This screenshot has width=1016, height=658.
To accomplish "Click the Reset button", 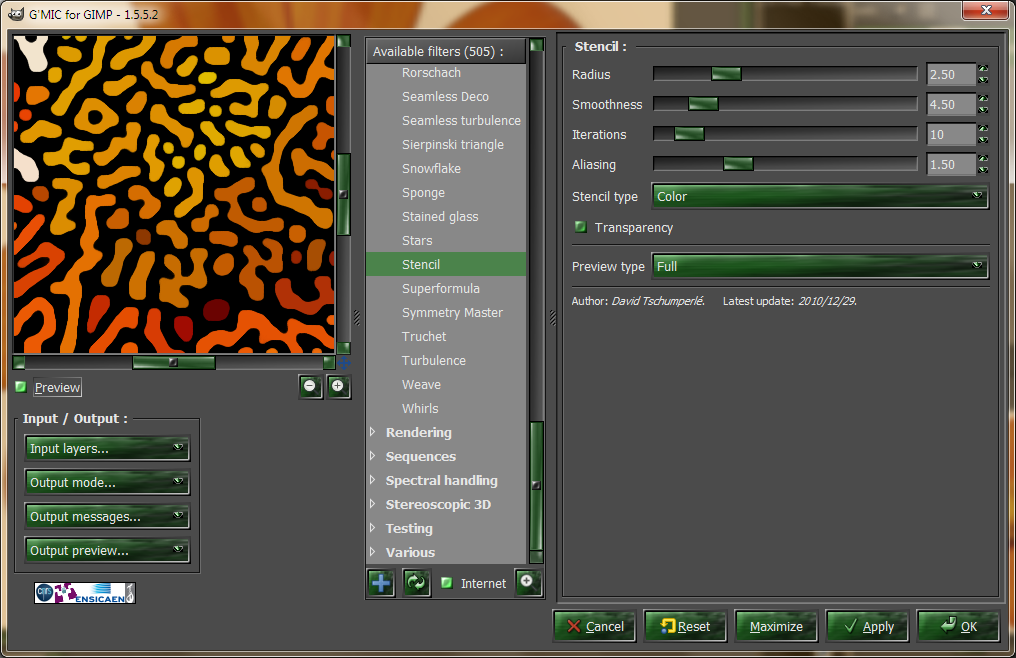I will click(x=685, y=626).
